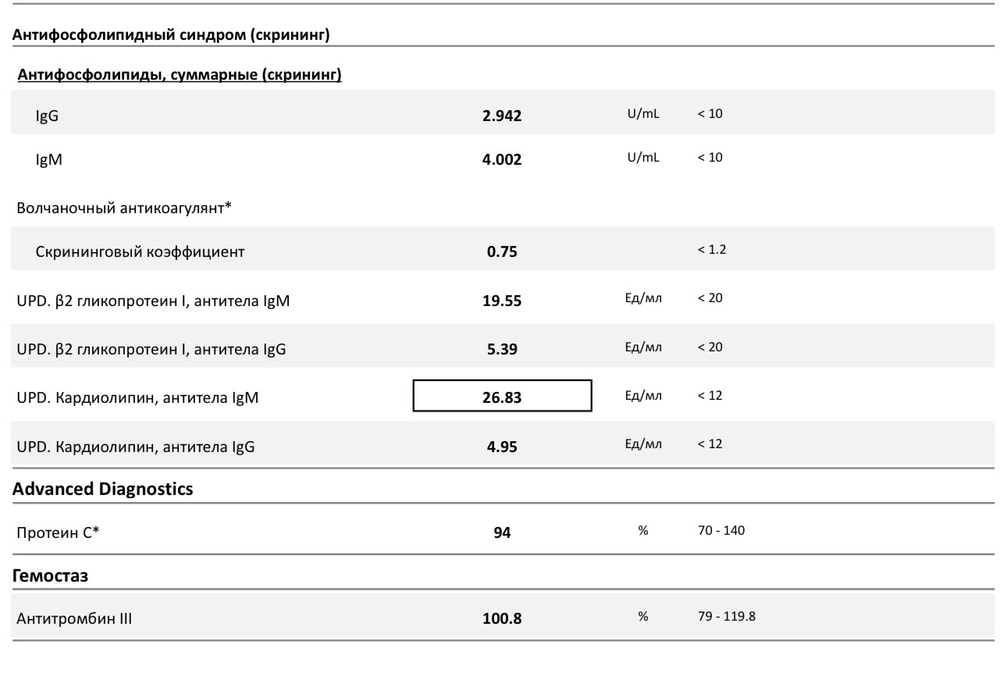
Task: Select the cardiolipin IgG value 4.95
Action: coord(502,447)
